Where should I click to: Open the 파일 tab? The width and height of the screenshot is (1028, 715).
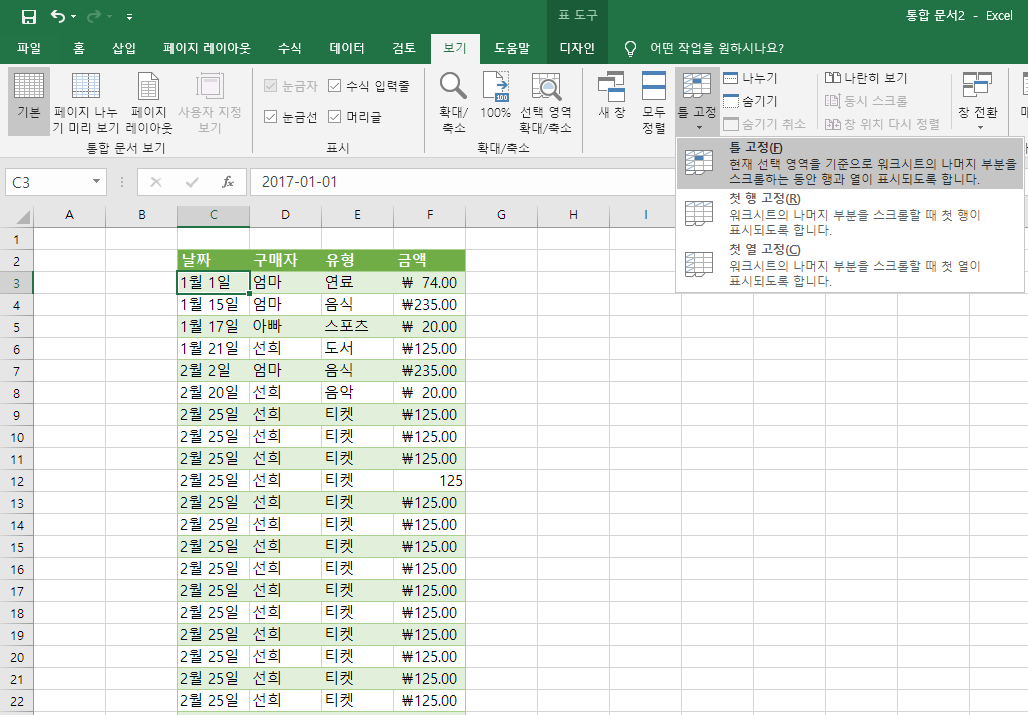[x=29, y=48]
